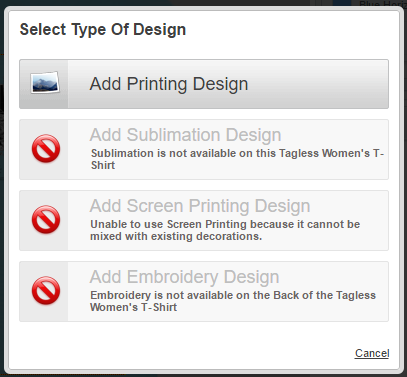Viewport: 407px width, 377px height.
Task: Click the 'Sublimation is not available' message
Action: pyautogui.click(x=237, y=159)
